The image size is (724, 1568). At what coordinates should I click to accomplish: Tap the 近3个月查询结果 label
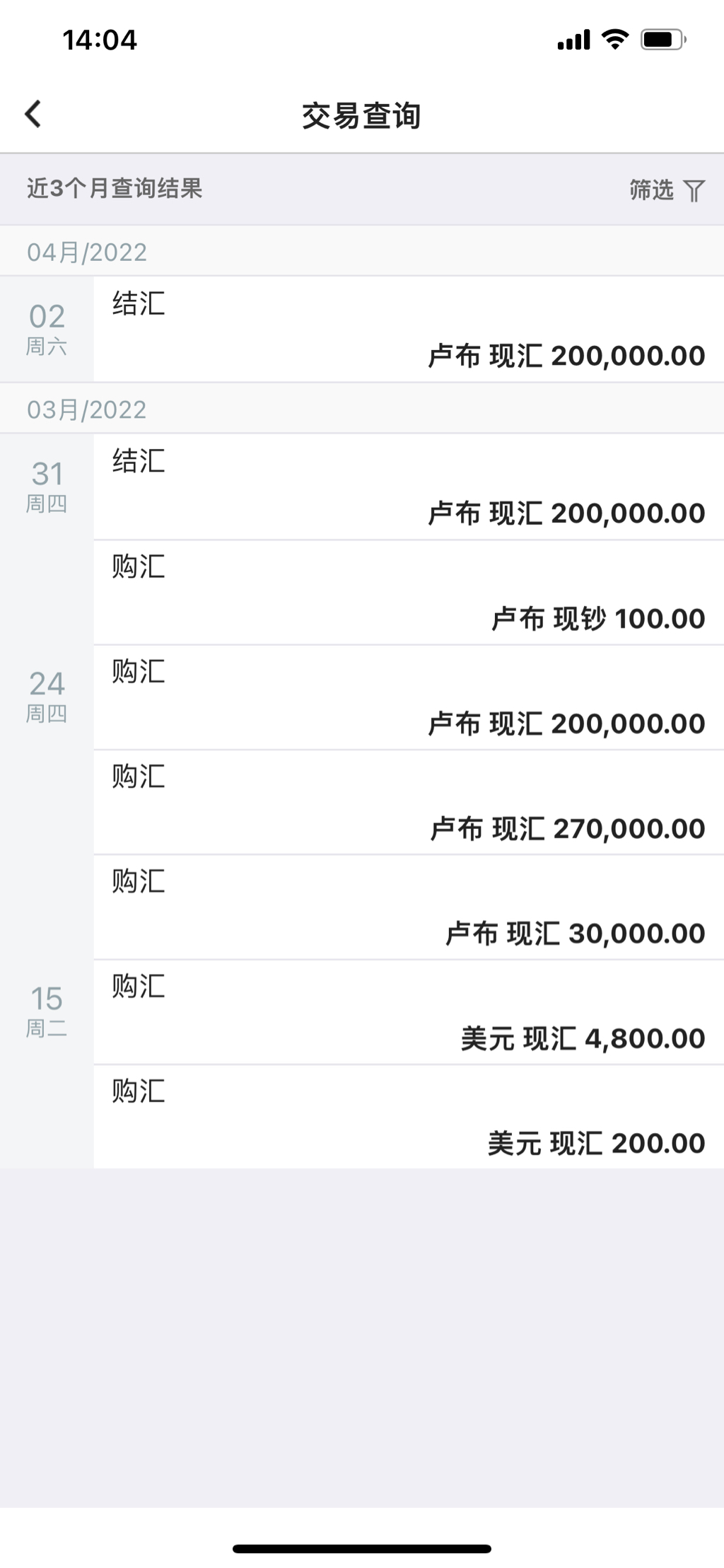(x=115, y=189)
